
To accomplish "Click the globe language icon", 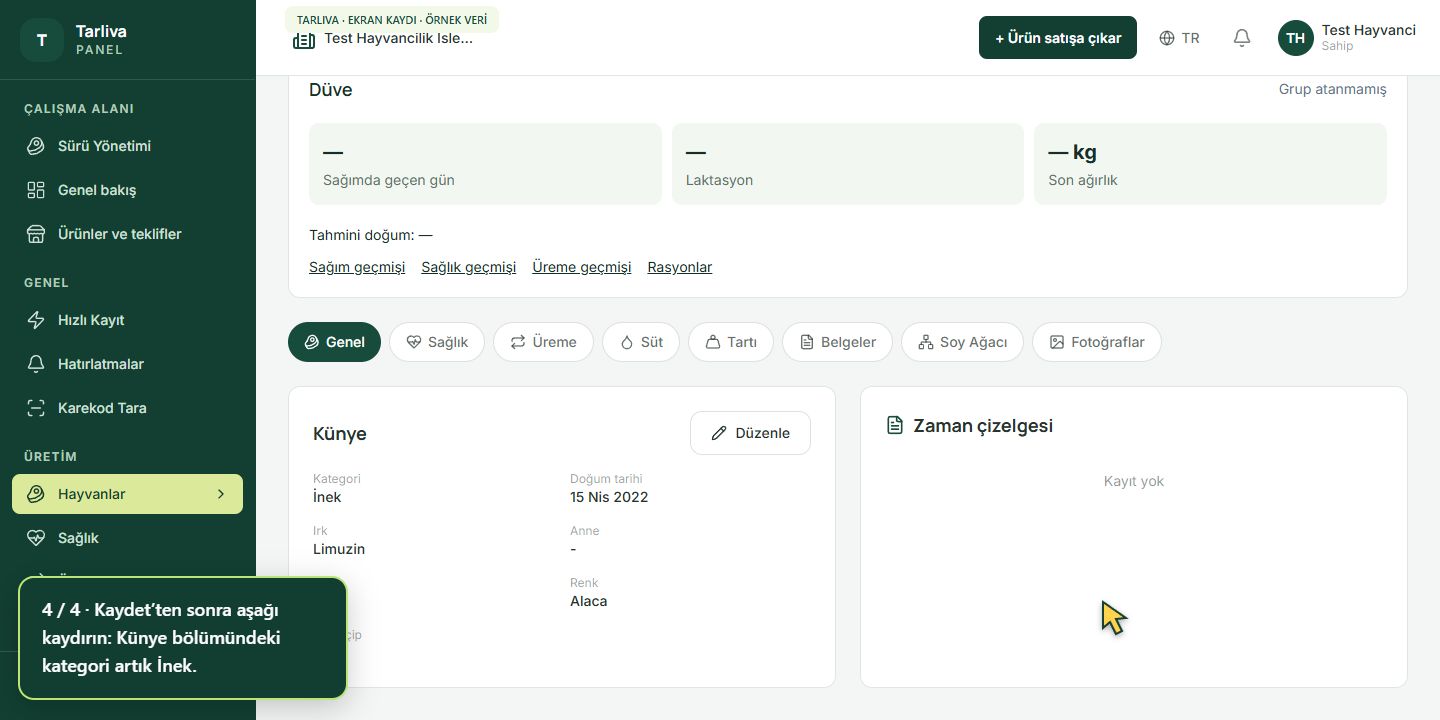I will pos(1167,38).
